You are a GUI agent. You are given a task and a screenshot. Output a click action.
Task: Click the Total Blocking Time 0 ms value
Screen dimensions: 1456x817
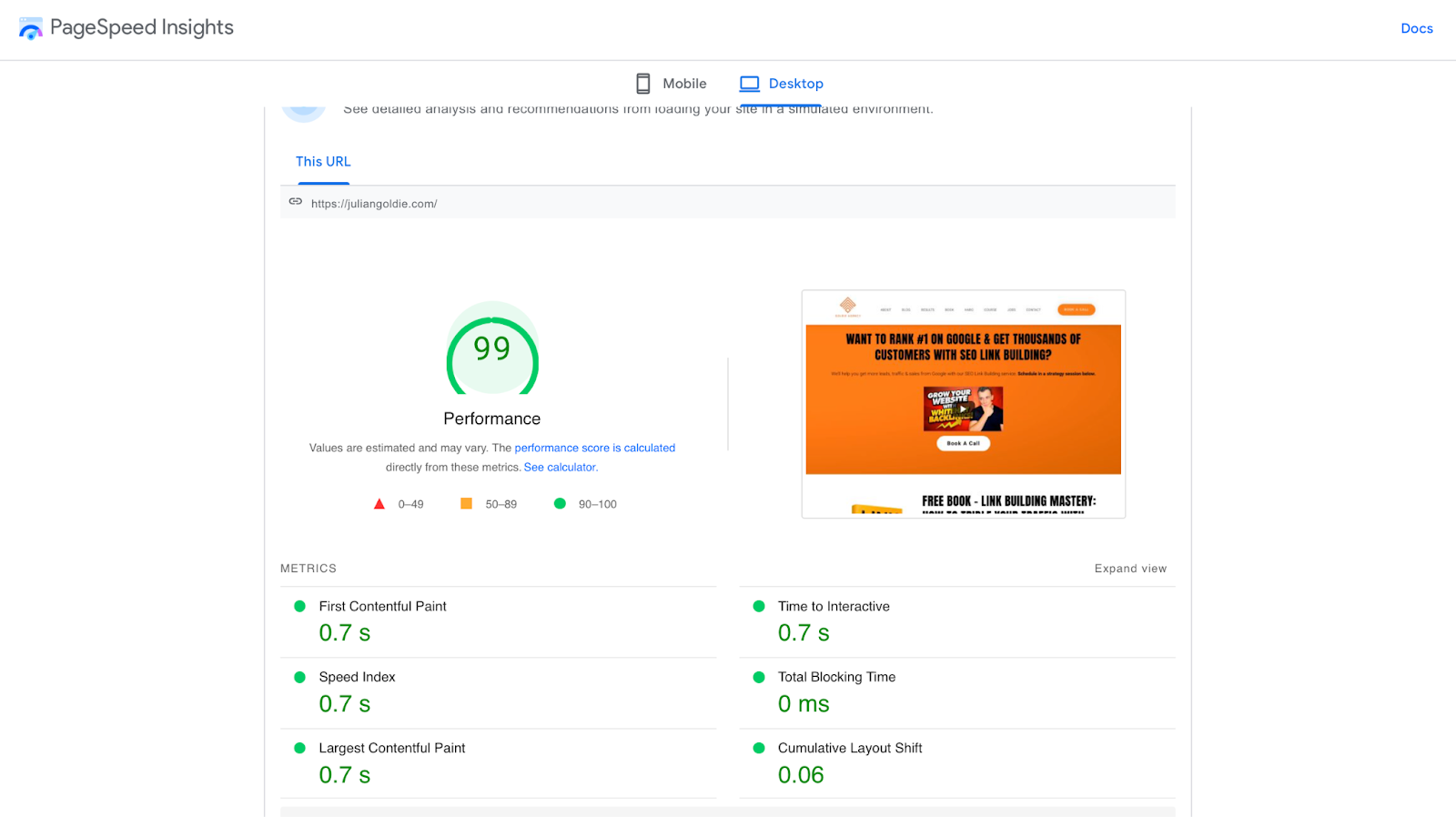(x=804, y=704)
